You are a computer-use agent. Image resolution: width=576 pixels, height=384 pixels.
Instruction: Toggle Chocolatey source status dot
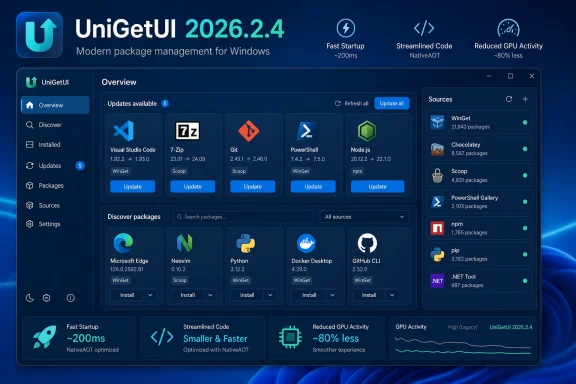525,149
